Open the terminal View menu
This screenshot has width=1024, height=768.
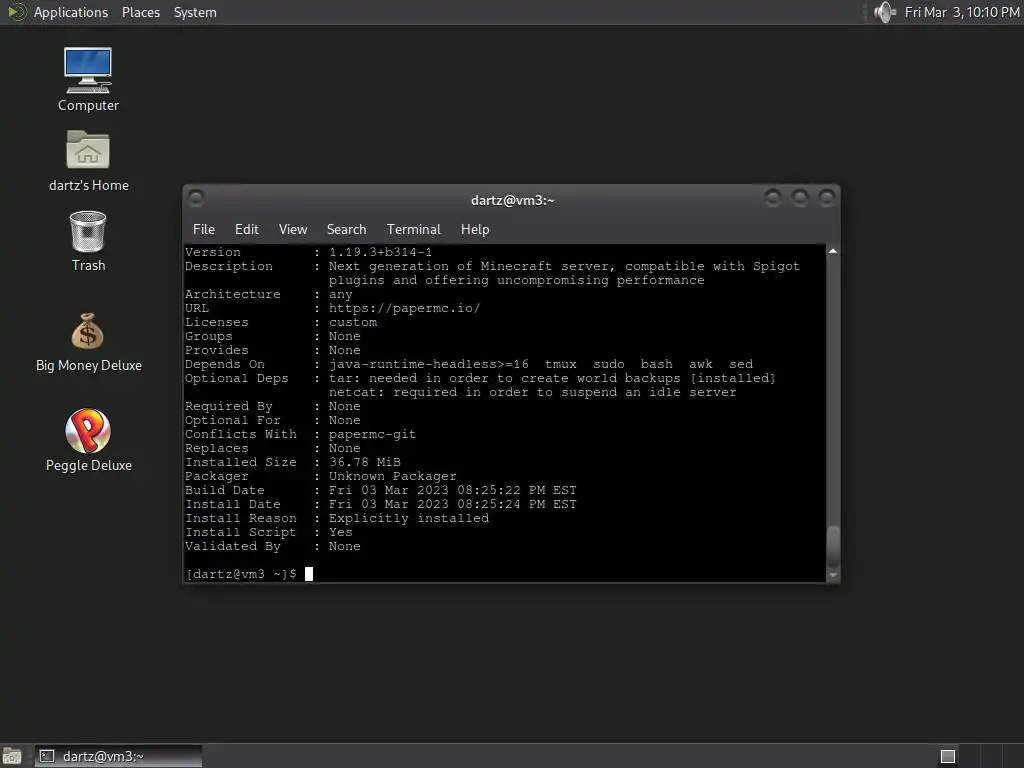pos(293,229)
